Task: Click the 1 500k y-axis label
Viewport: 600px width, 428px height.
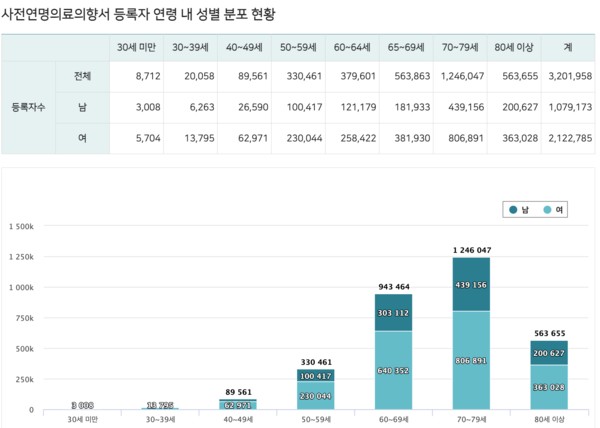Action: click(21, 226)
